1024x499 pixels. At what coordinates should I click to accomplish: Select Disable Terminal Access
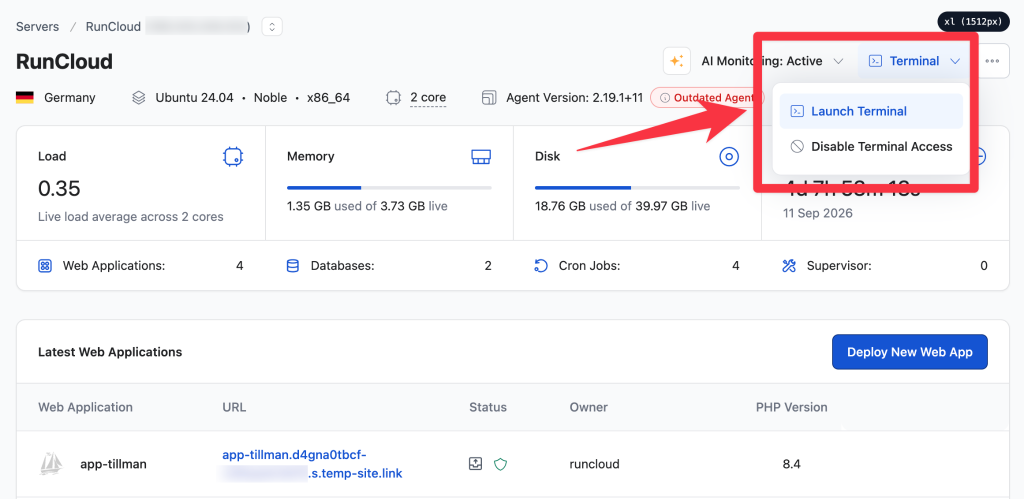click(x=871, y=147)
